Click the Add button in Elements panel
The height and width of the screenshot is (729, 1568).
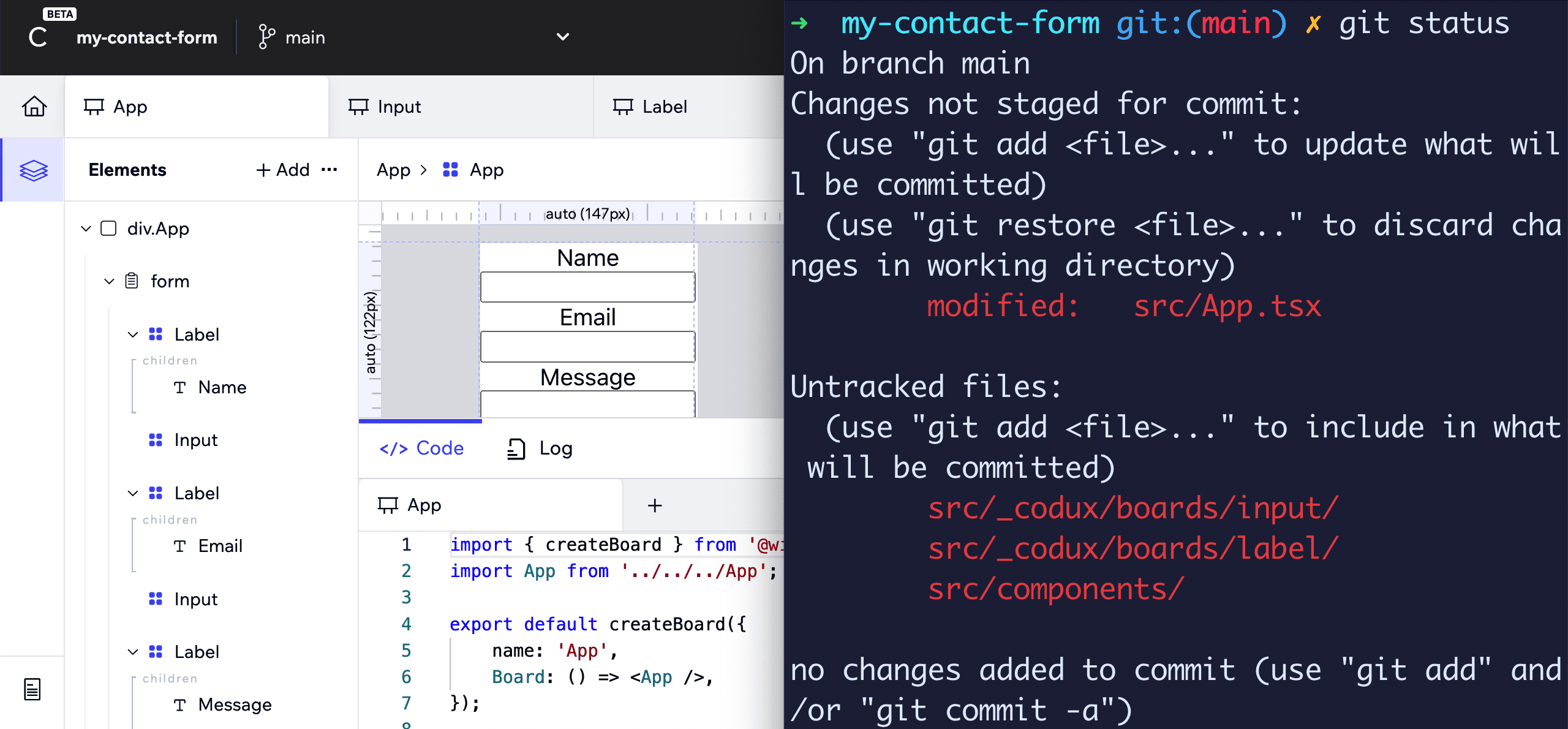tap(283, 170)
